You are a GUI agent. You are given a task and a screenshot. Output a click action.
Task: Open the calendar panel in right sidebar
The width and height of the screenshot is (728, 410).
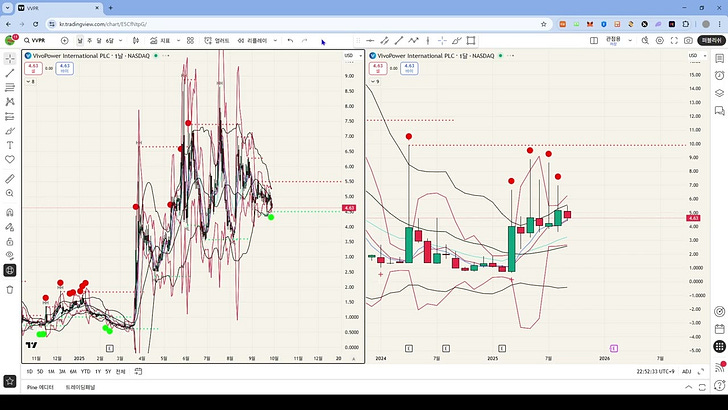click(x=720, y=329)
